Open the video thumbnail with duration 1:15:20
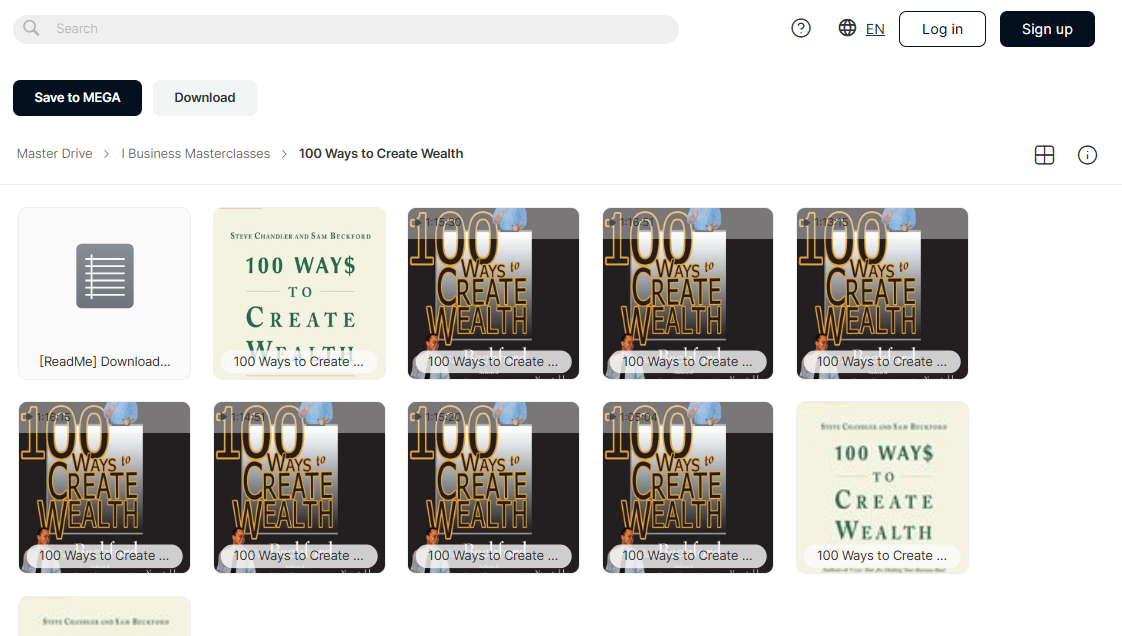The height and width of the screenshot is (636, 1122). click(x=493, y=487)
